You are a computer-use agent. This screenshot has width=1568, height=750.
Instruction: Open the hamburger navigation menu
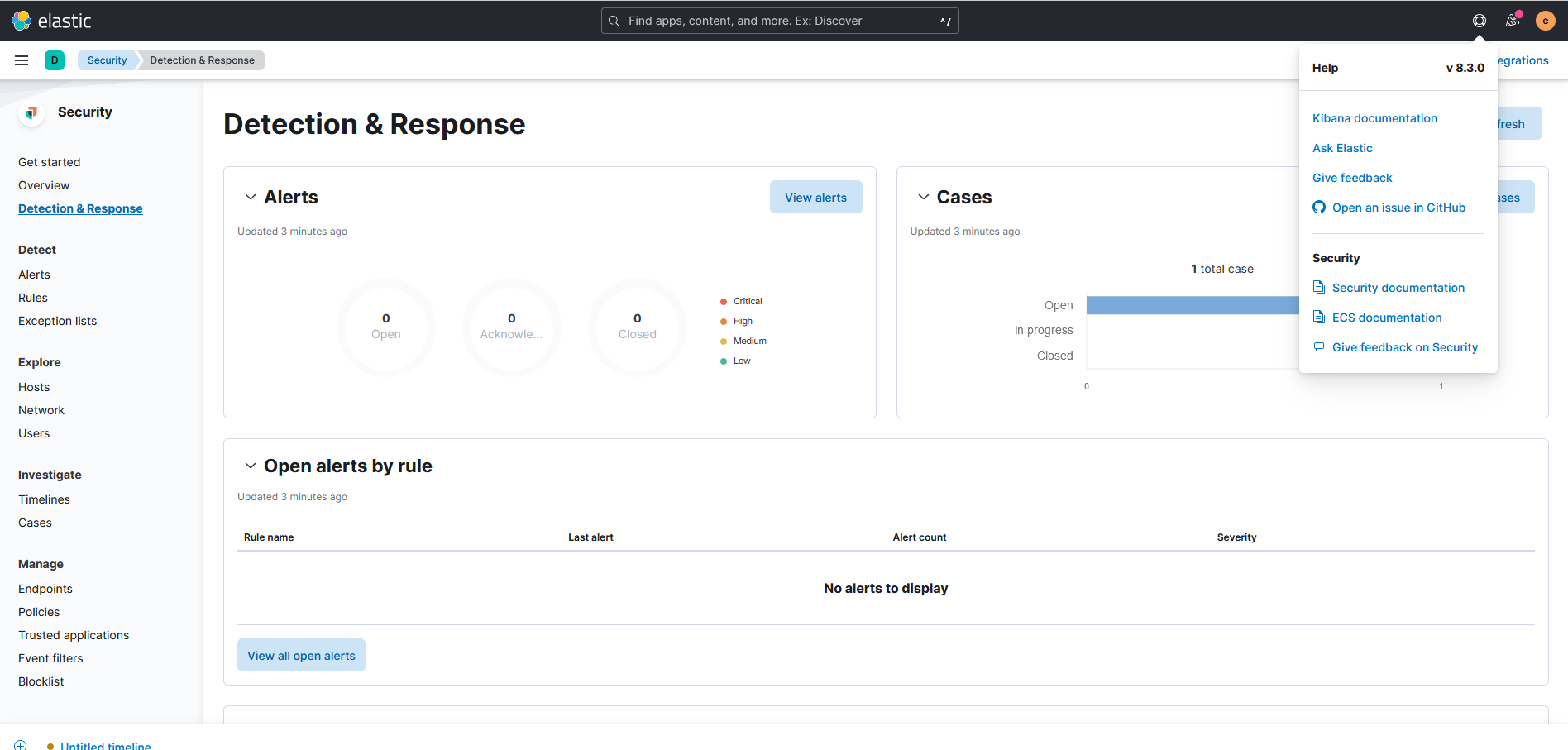pos(22,60)
